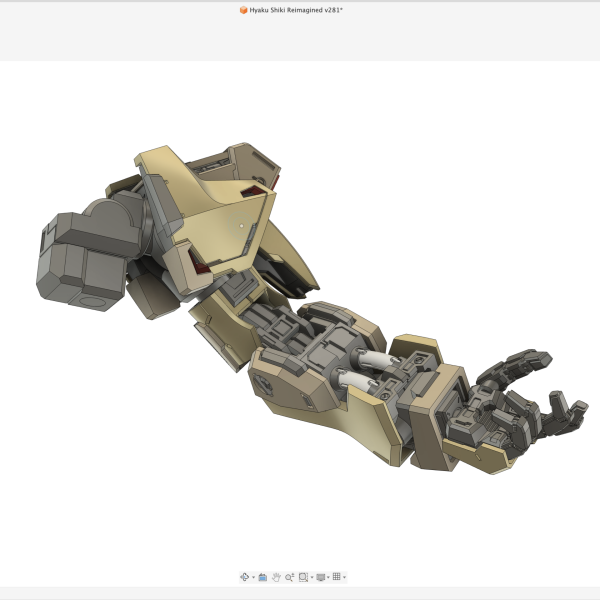Select the Zoom magnifier tool

(x=289, y=577)
